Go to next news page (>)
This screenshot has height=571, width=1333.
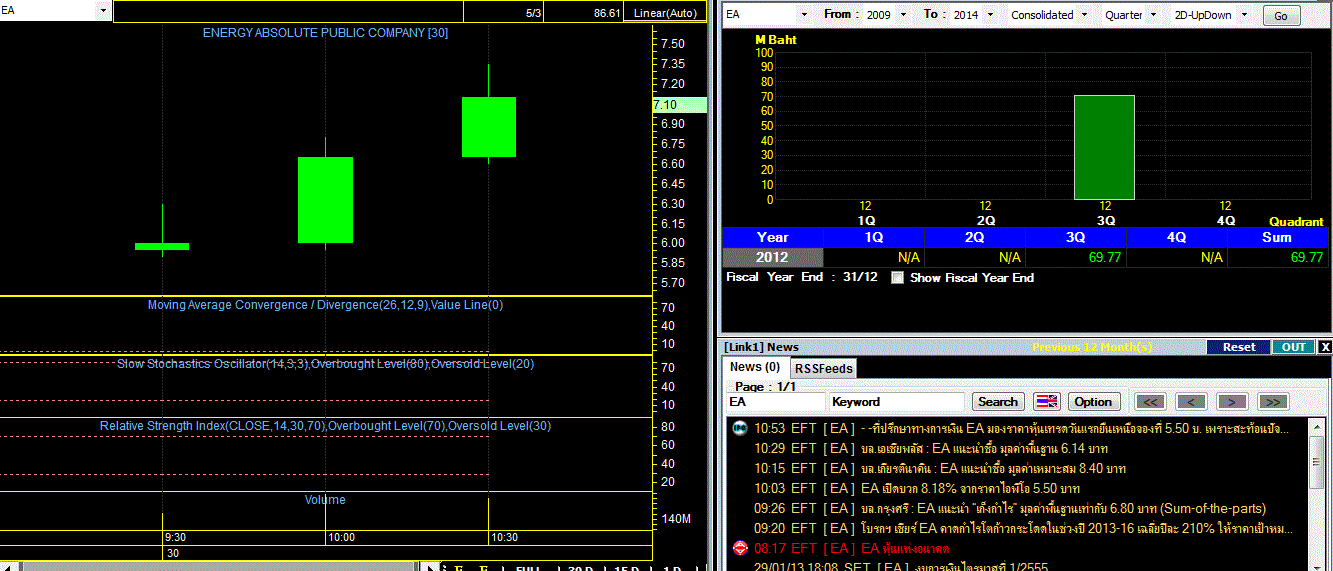point(1232,401)
